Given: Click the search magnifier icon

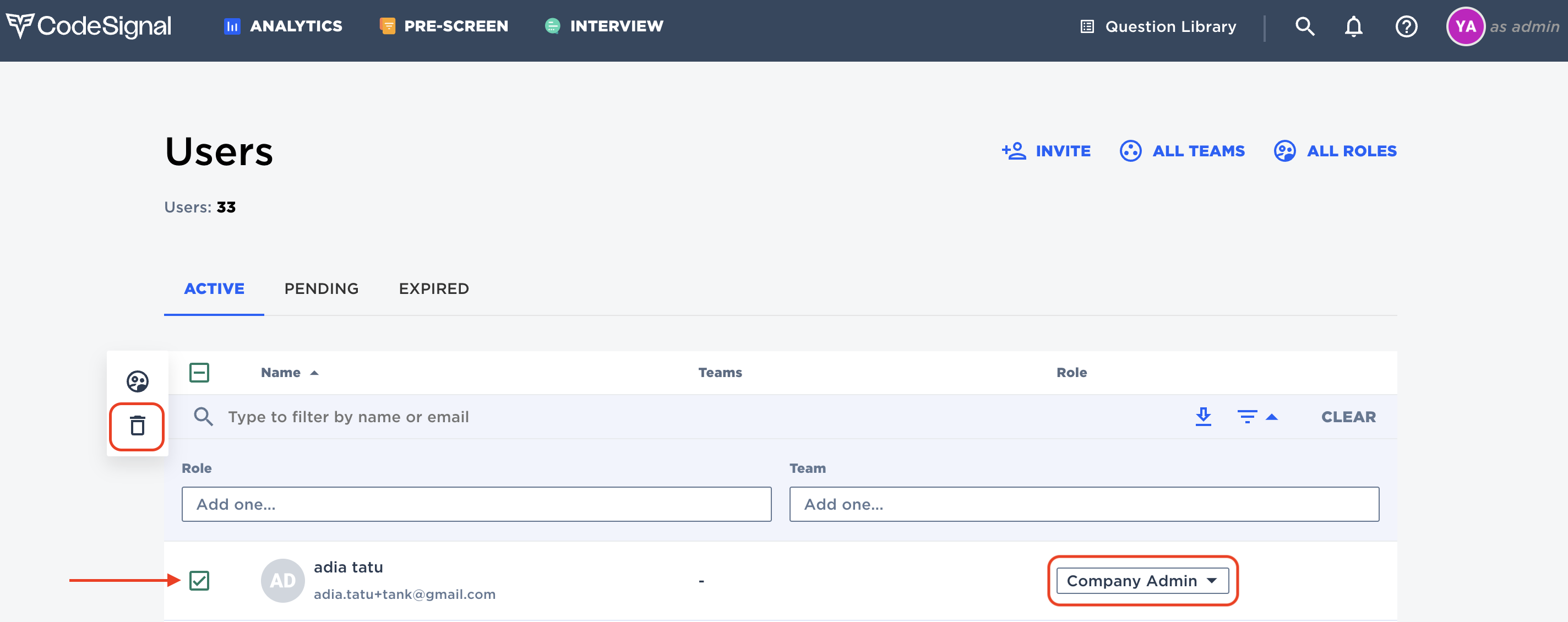Looking at the screenshot, I should tap(1304, 26).
